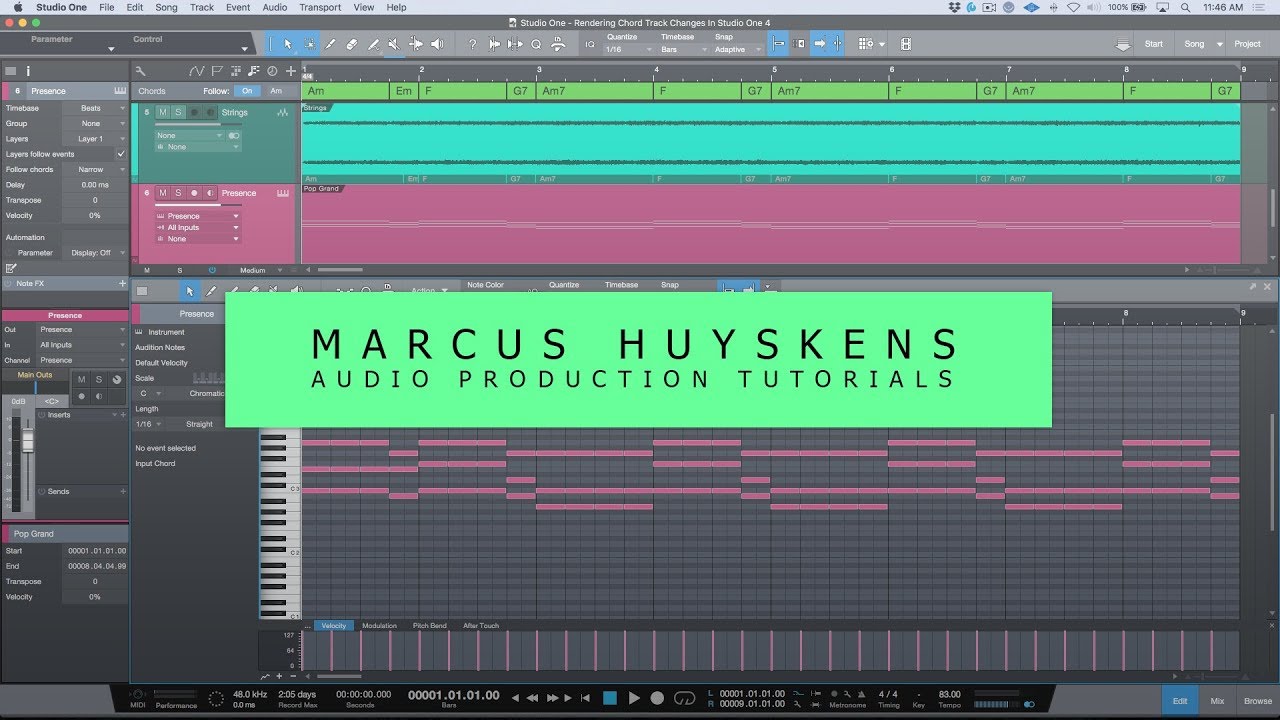Open the wrench track options icon

pyautogui.click(x=141, y=71)
